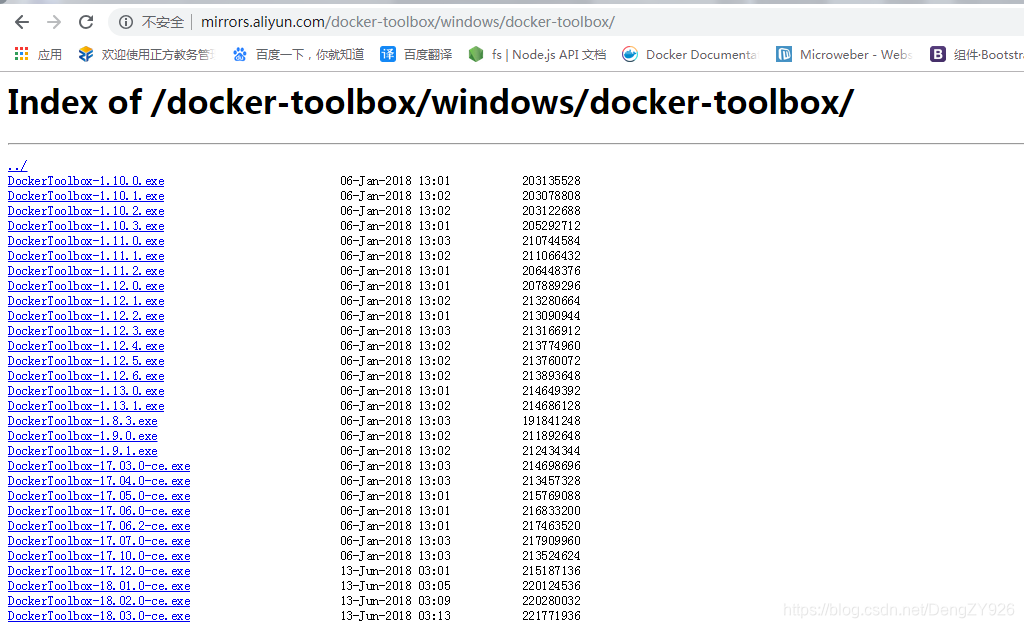Download DockerToolbox-1.8.3.exe

click(x=83, y=421)
